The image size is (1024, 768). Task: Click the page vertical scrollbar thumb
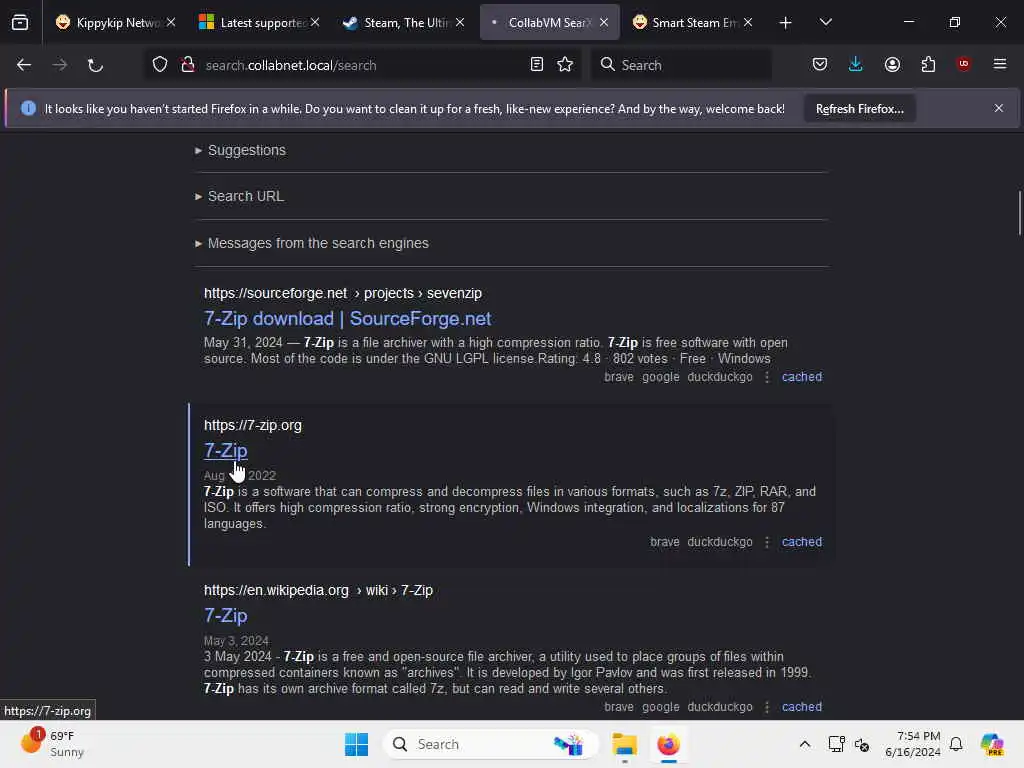click(1019, 212)
